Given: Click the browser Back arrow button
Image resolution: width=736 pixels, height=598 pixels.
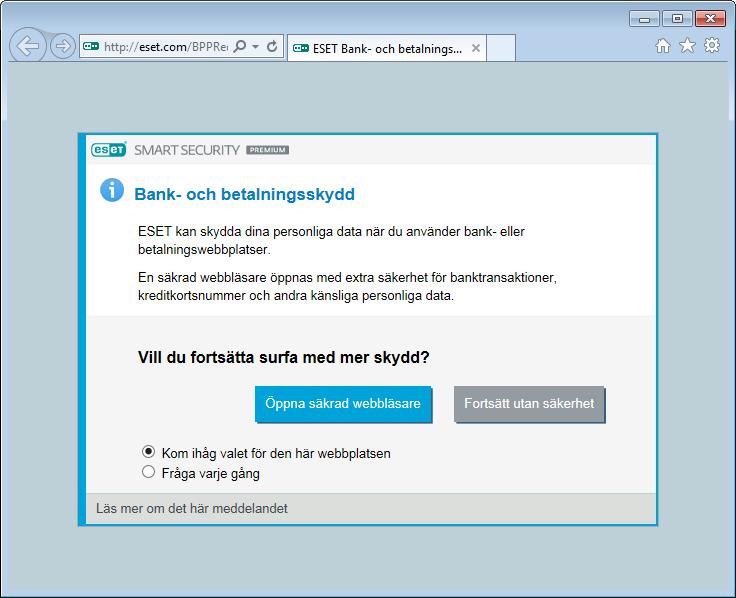Looking at the screenshot, I should click(x=28, y=46).
